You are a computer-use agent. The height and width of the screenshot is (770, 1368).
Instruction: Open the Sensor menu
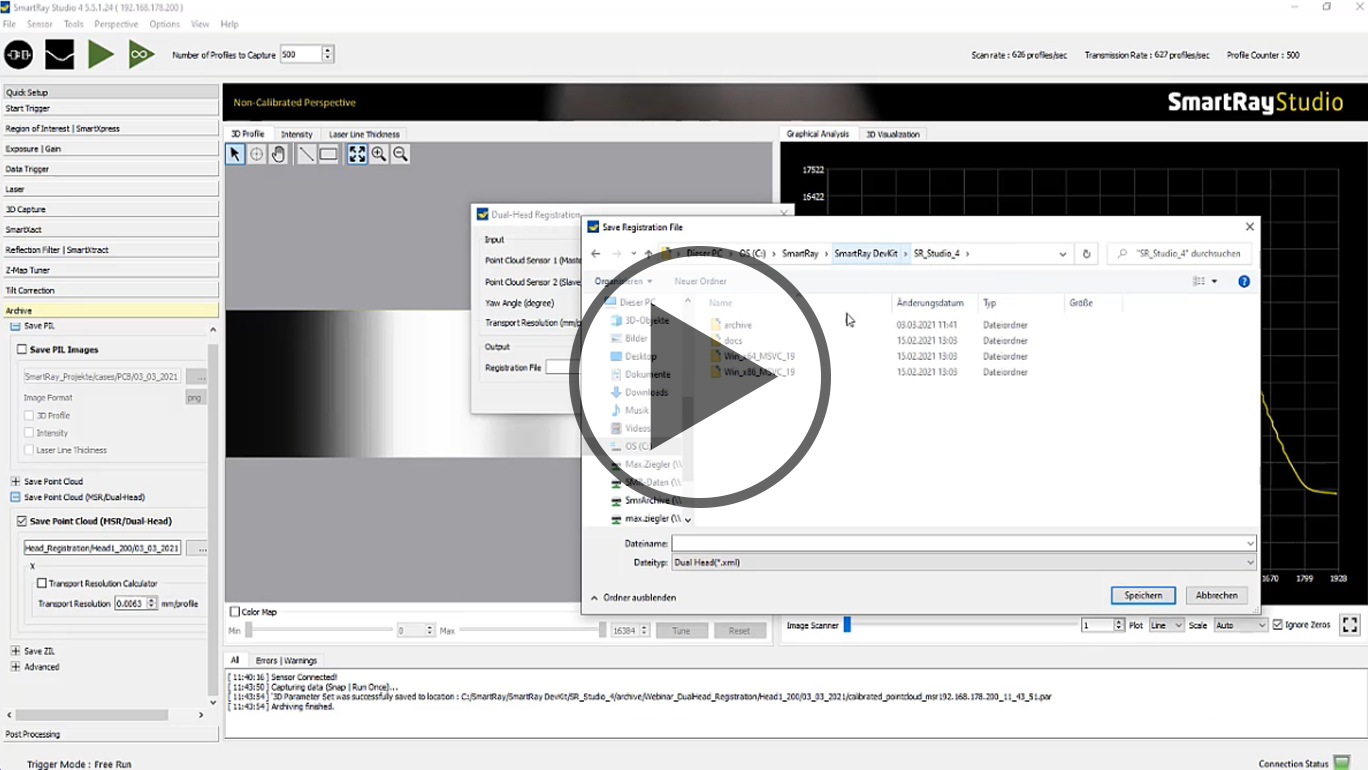[x=40, y=24]
